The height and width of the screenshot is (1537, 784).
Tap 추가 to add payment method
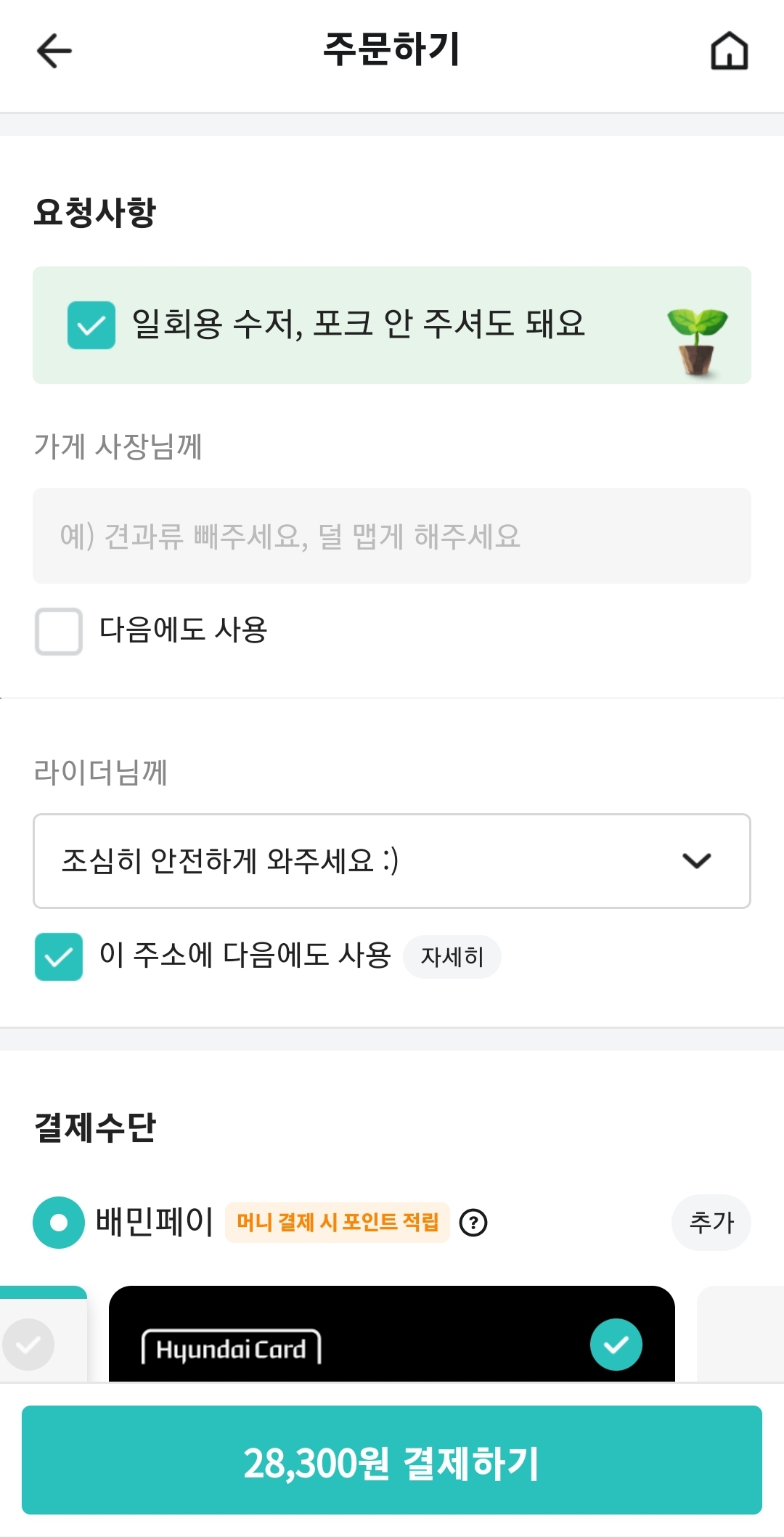pyautogui.click(x=711, y=1223)
